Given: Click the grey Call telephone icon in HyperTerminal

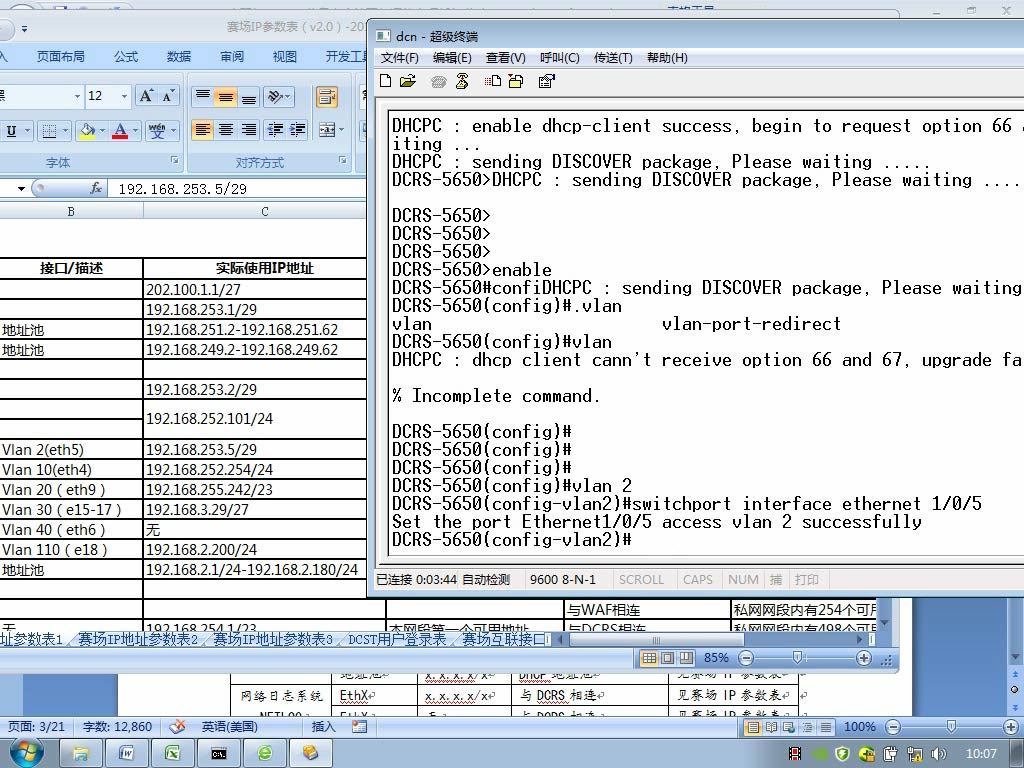Looking at the screenshot, I should coord(439,82).
